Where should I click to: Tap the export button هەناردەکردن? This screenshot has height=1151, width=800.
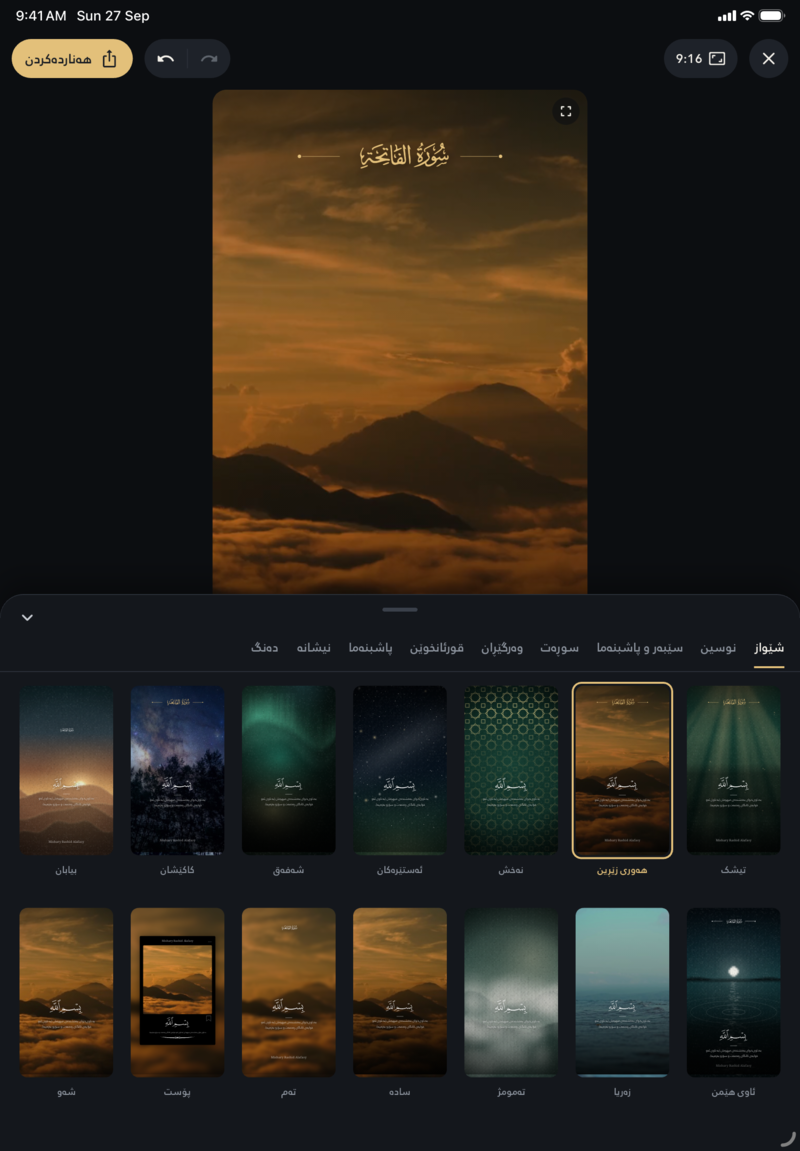click(72, 59)
